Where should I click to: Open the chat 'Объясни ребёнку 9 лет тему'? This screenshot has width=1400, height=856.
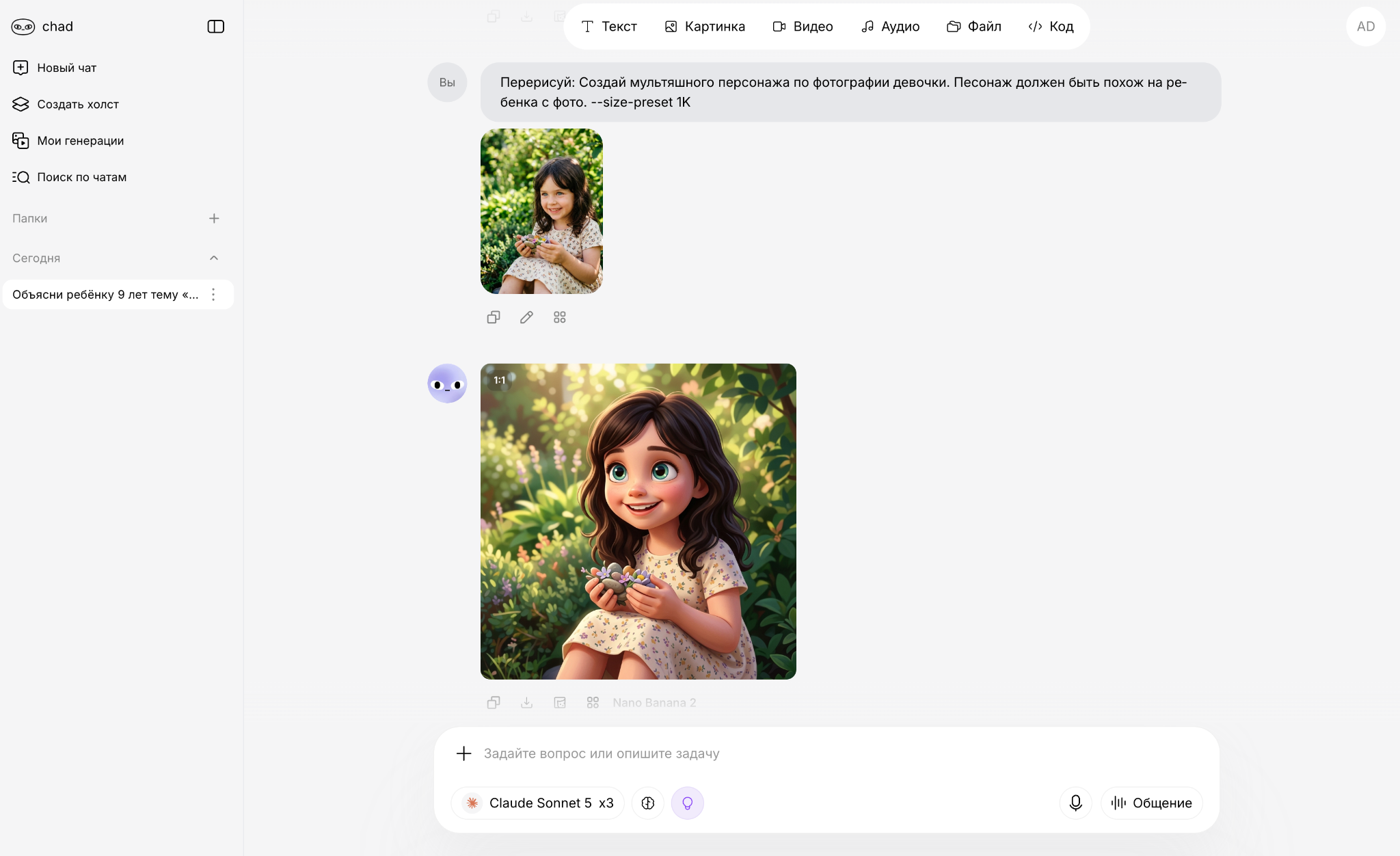105,295
